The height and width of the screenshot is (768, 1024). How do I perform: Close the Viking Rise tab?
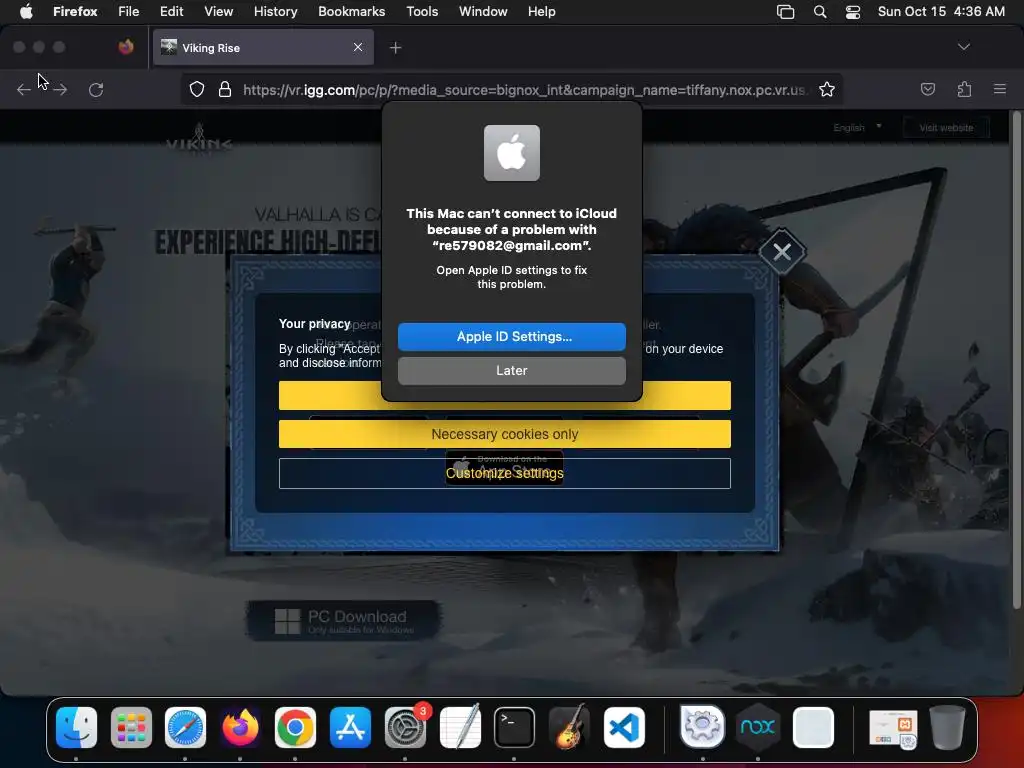(358, 47)
